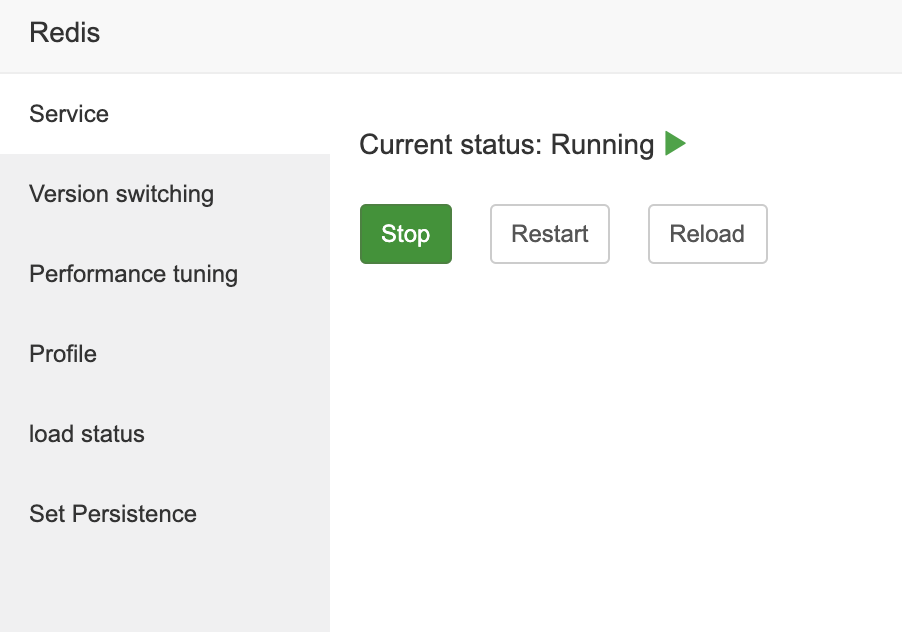Select Version switching in the sidebar
Viewport: 902px width, 632px height.
(x=121, y=194)
